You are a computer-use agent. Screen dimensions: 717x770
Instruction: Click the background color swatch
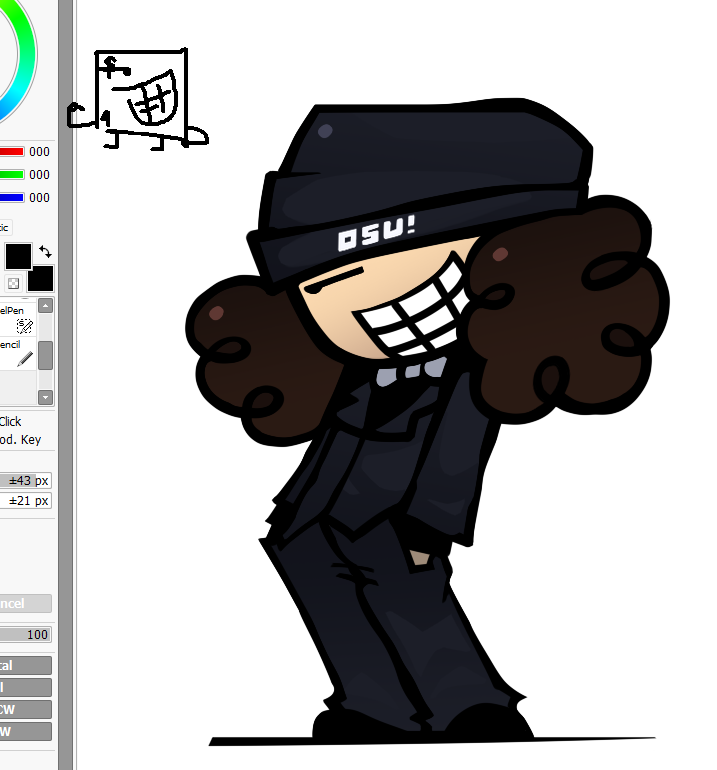pos(42,280)
